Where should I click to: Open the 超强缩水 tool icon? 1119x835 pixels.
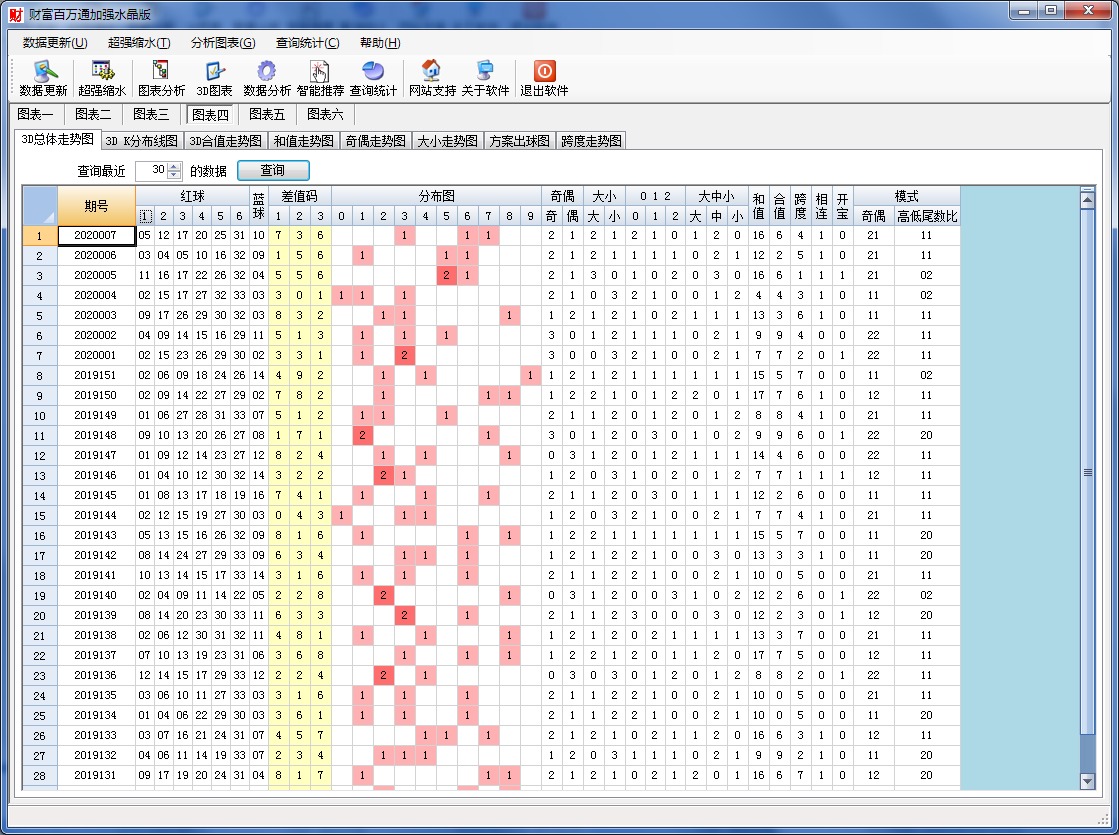[102, 72]
